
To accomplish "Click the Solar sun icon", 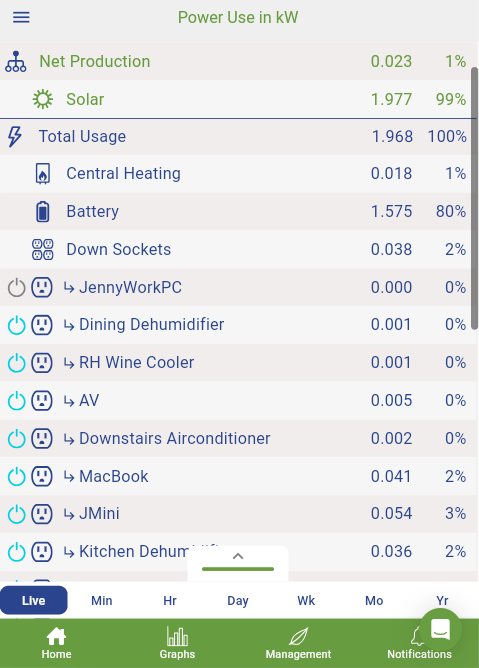I will tap(43, 99).
